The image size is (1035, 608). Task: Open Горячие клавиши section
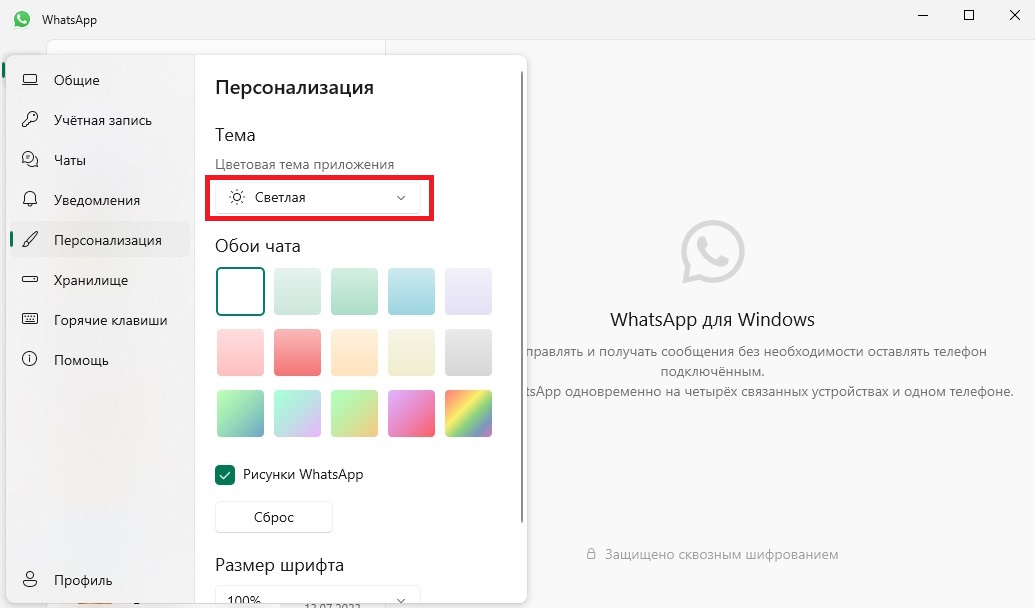100,320
